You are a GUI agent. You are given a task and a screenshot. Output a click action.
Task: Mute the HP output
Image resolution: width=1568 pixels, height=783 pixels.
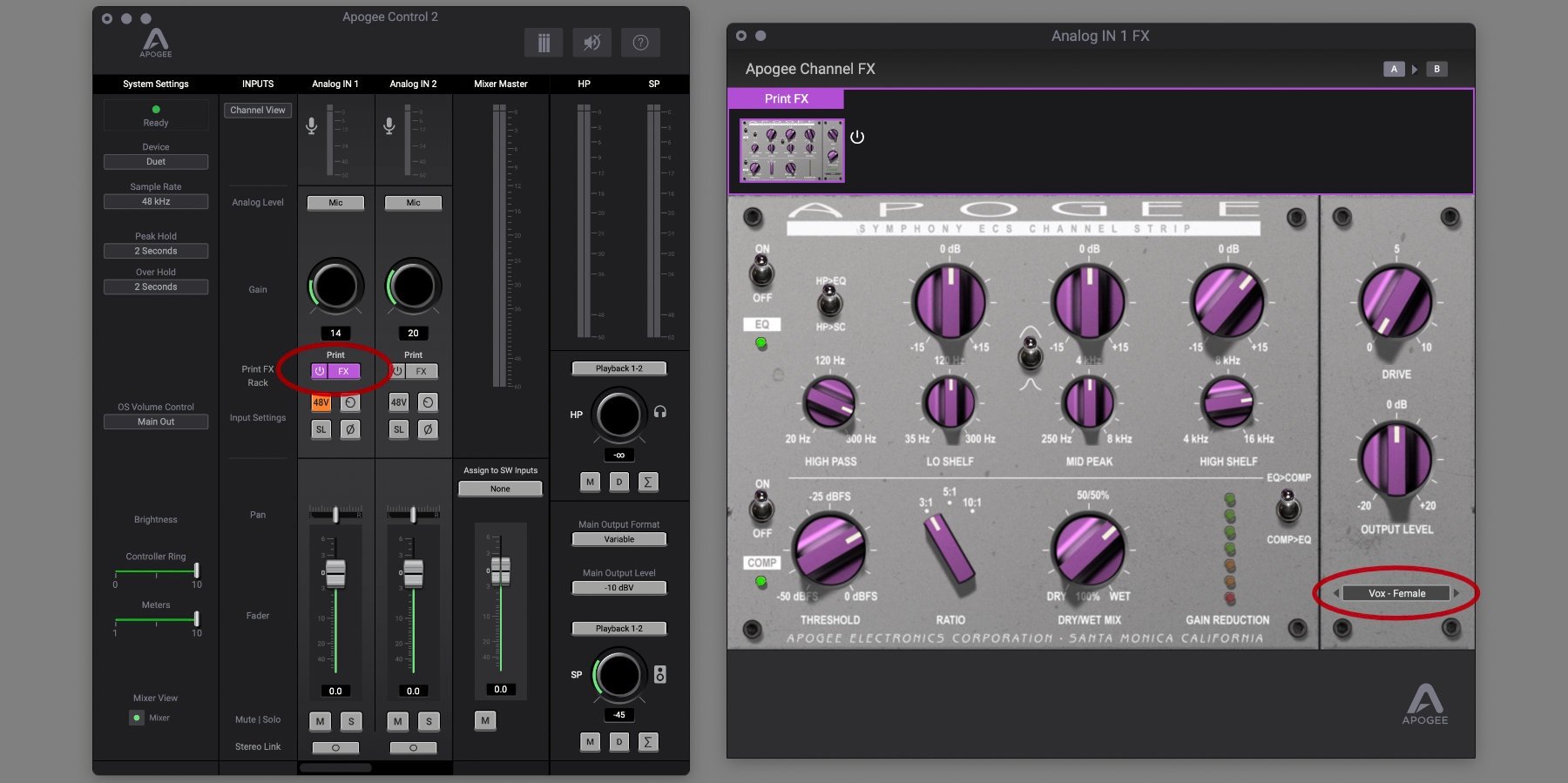coord(590,482)
